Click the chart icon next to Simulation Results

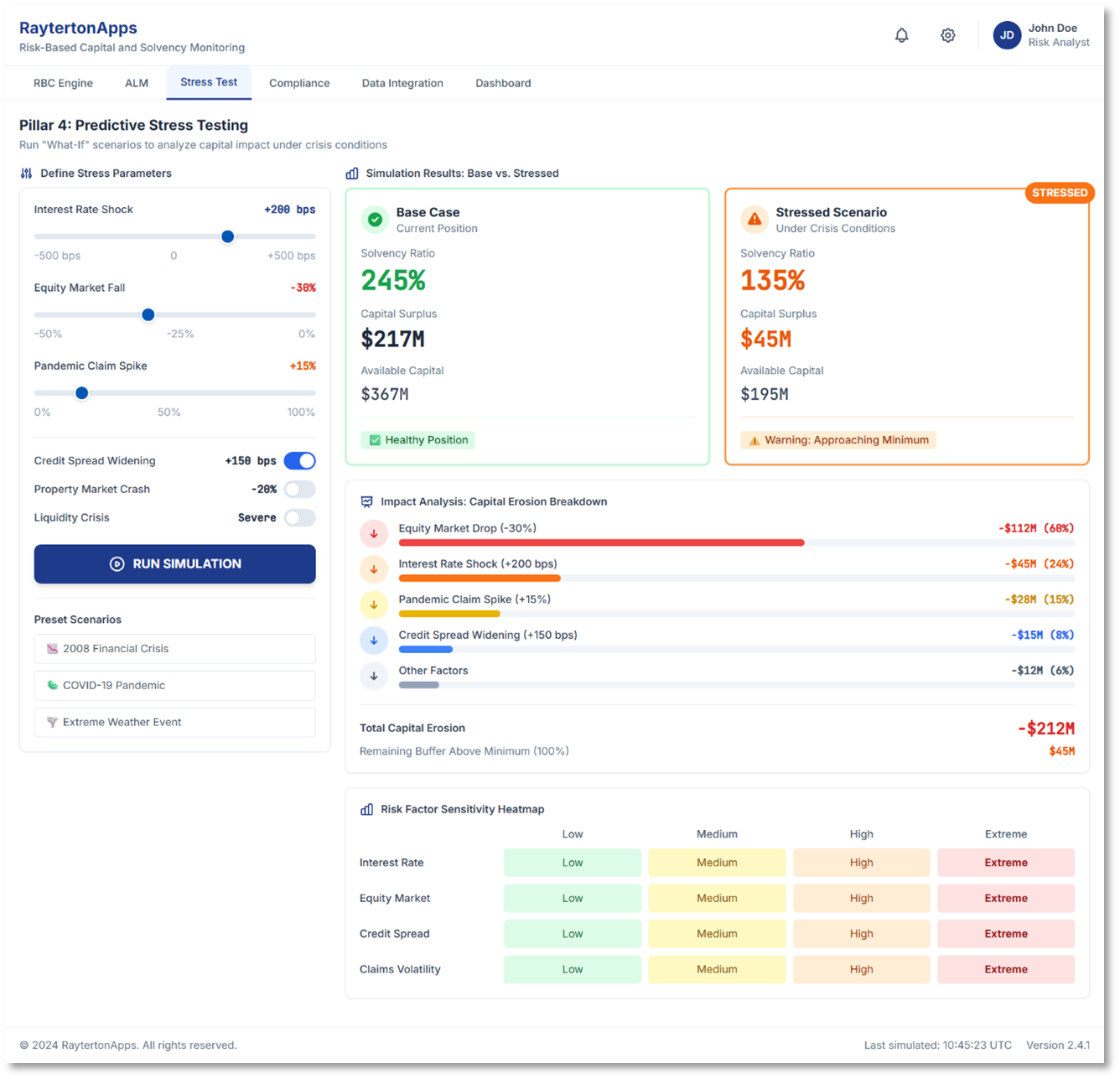pyautogui.click(x=351, y=174)
